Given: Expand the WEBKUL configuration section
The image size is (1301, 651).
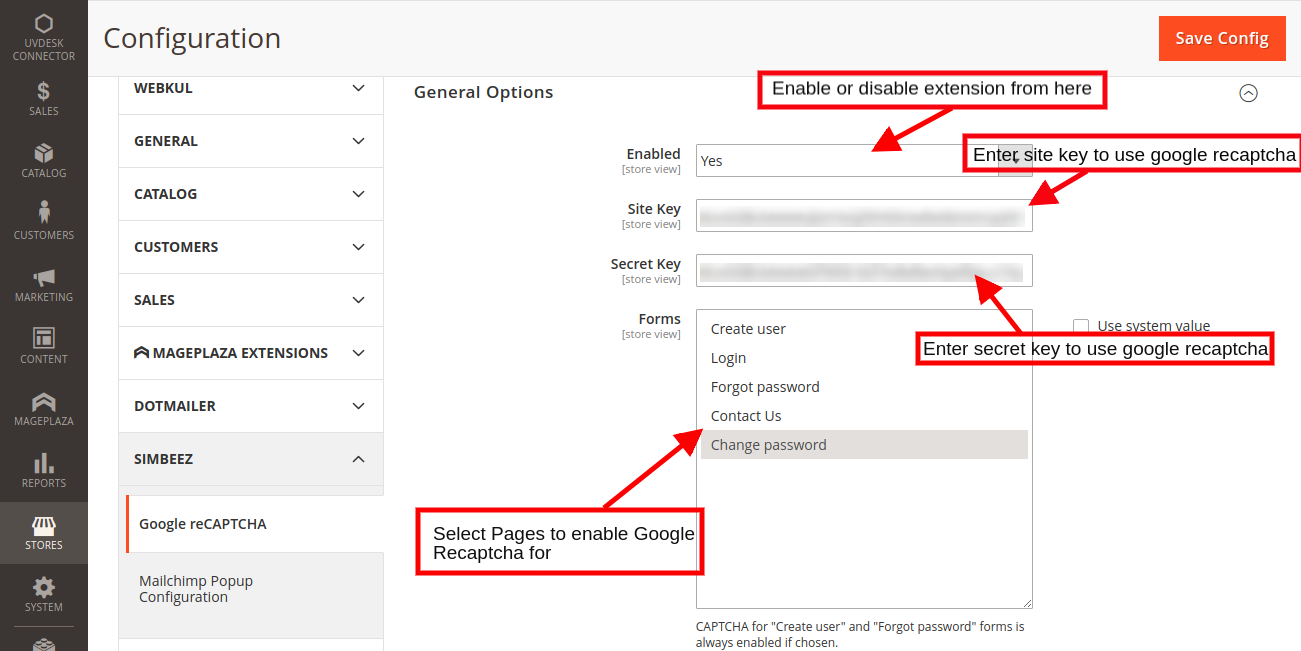Looking at the screenshot, I should pos(251,88).
